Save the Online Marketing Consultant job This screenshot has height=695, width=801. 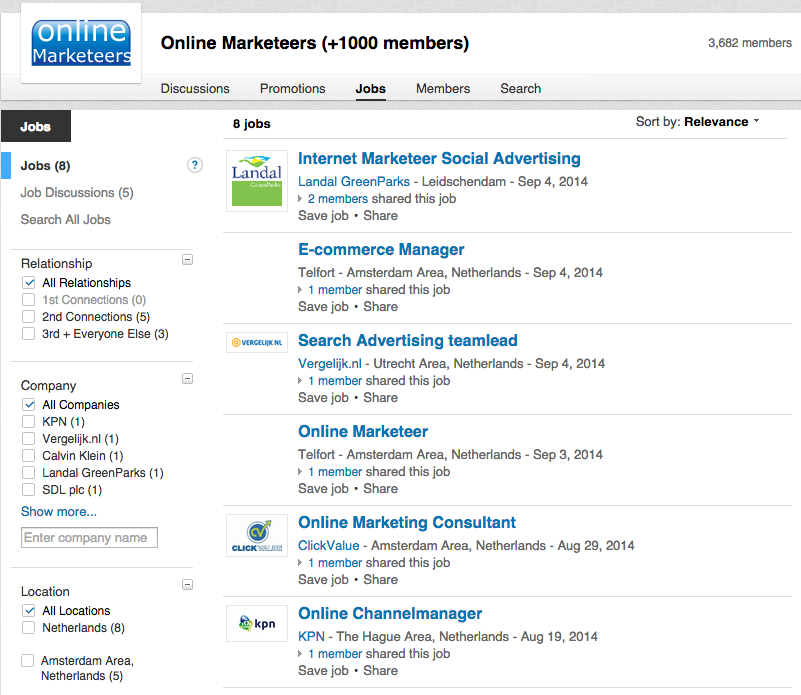323,580
